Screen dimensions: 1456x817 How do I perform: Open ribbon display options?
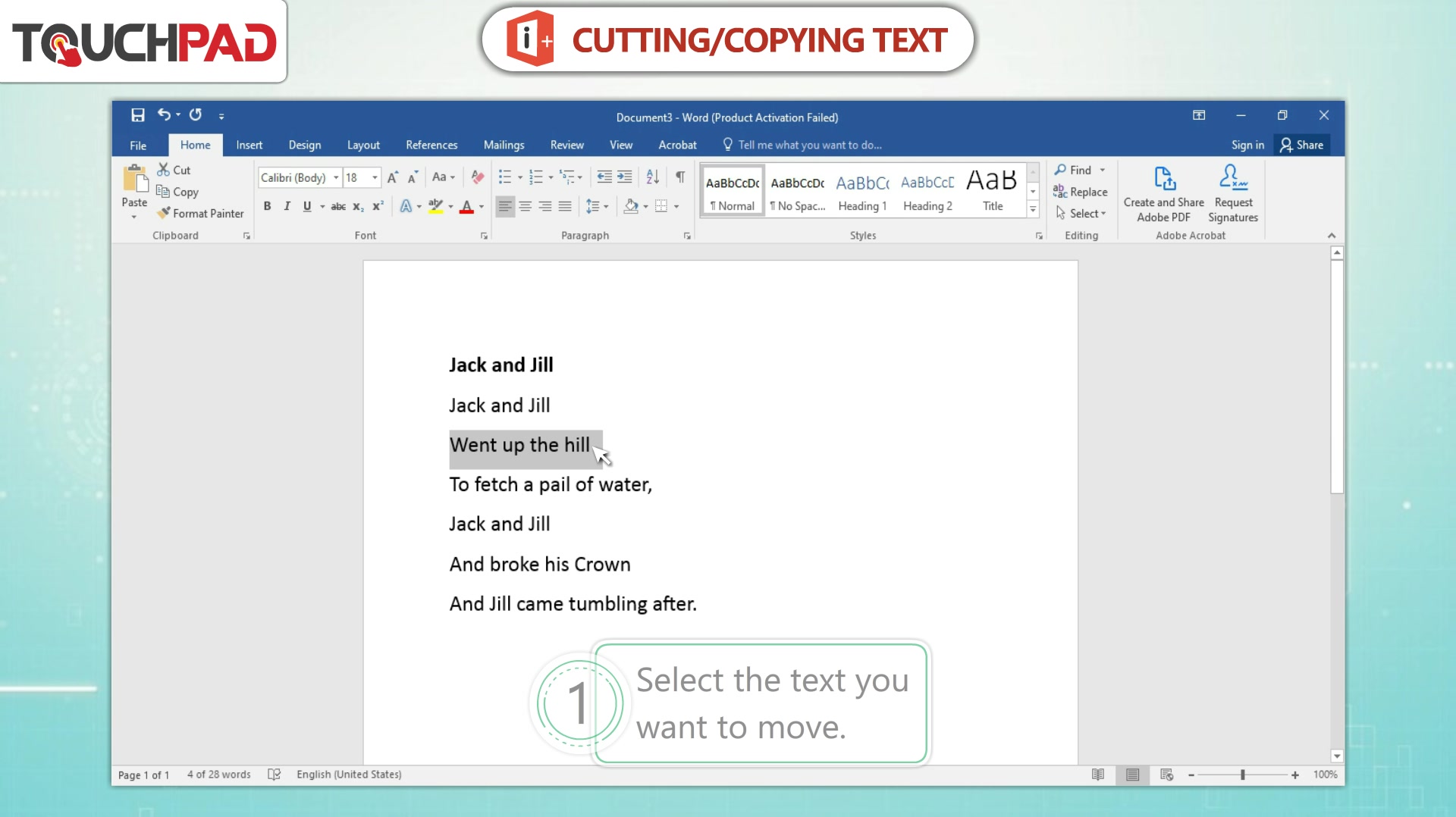(1199, 115)
